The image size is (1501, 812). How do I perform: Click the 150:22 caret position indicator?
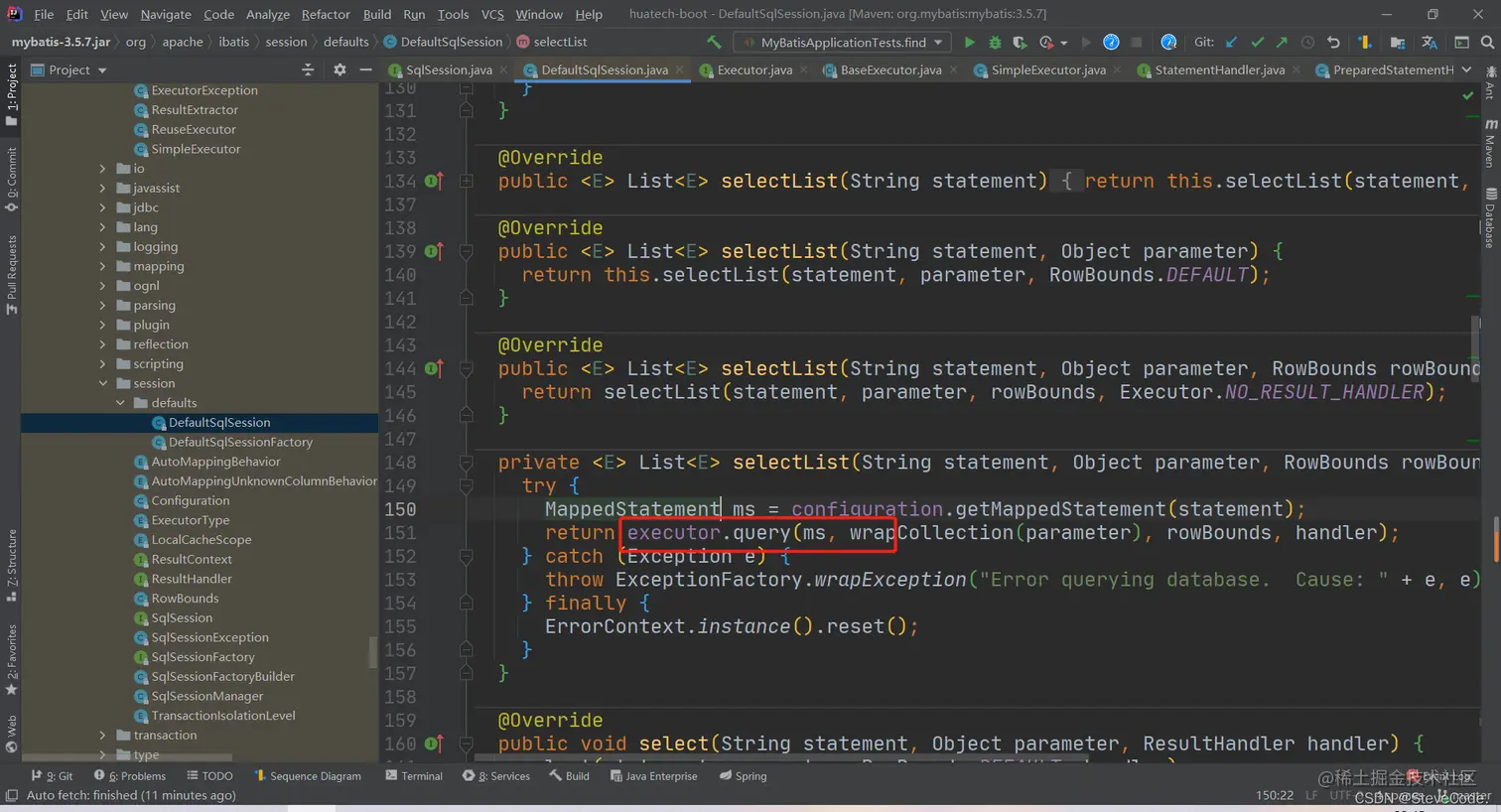pyautogui.click(x=1274, y=795)
